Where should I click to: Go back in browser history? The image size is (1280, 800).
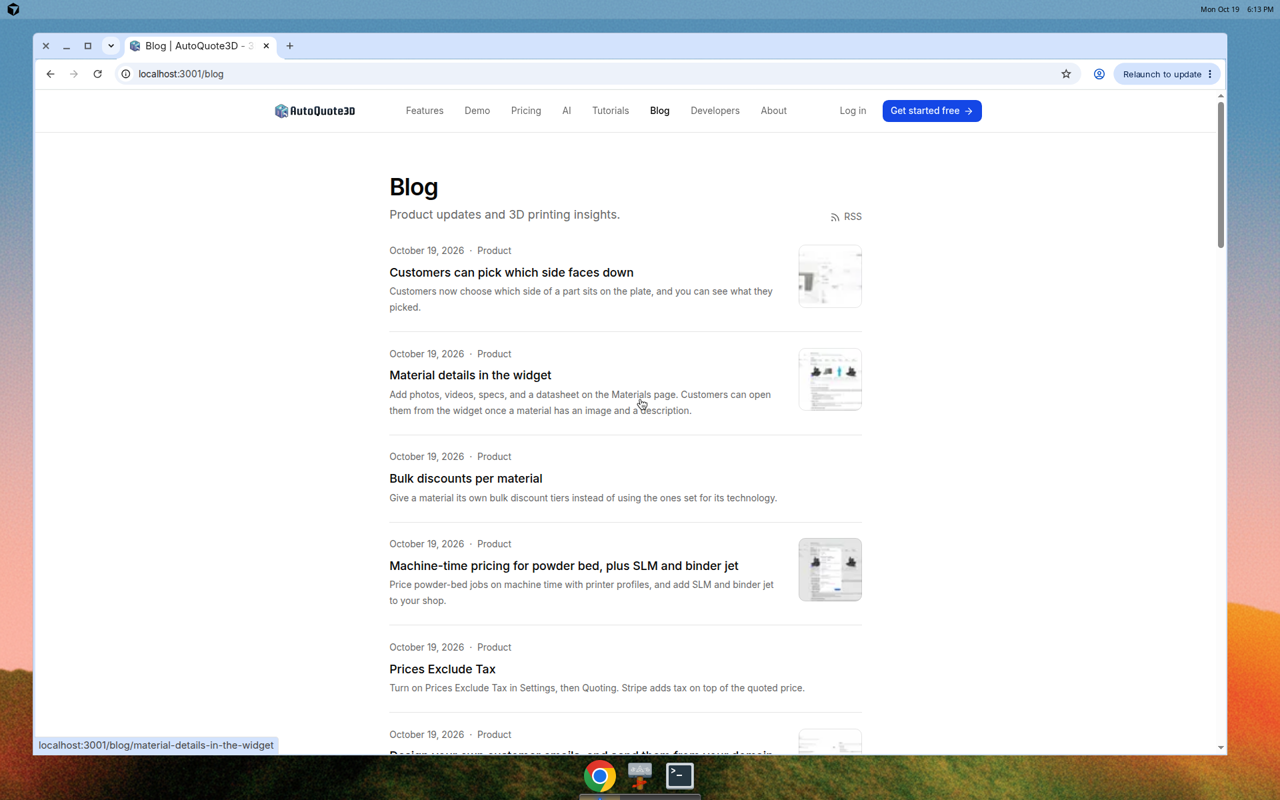[50, 74]
